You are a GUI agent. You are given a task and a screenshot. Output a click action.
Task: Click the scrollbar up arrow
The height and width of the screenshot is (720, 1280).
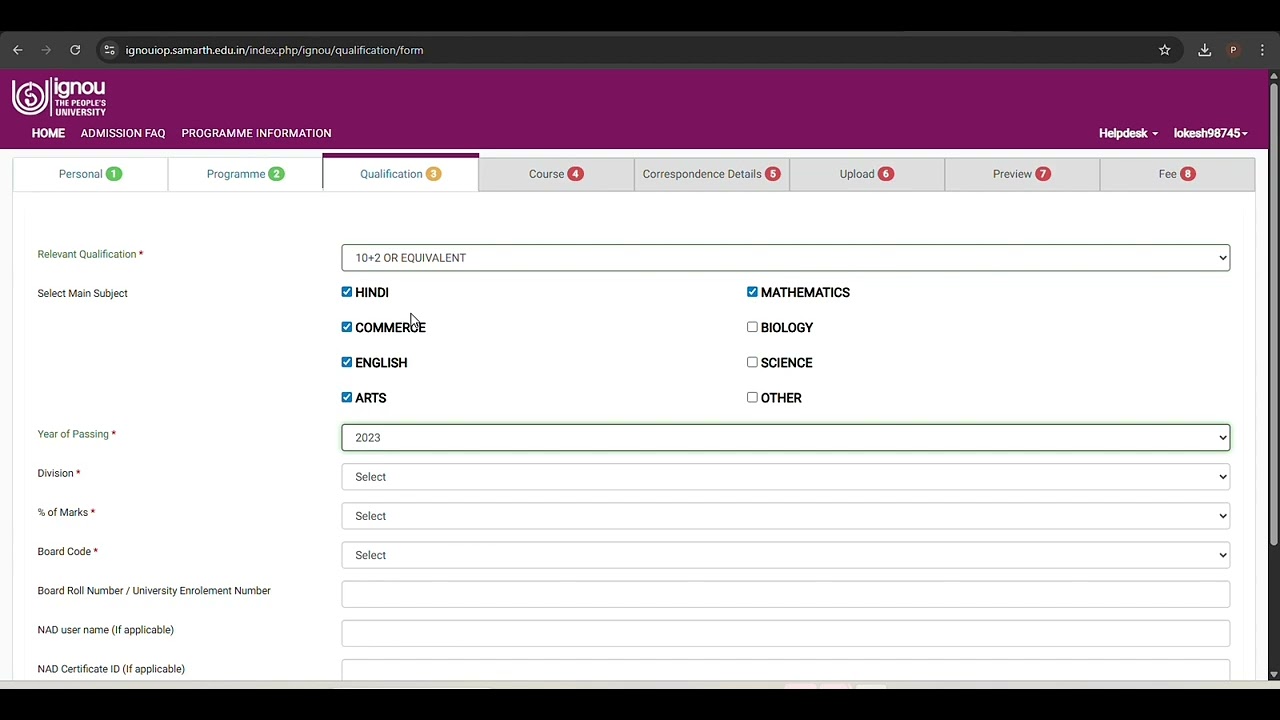point(1273,76)
